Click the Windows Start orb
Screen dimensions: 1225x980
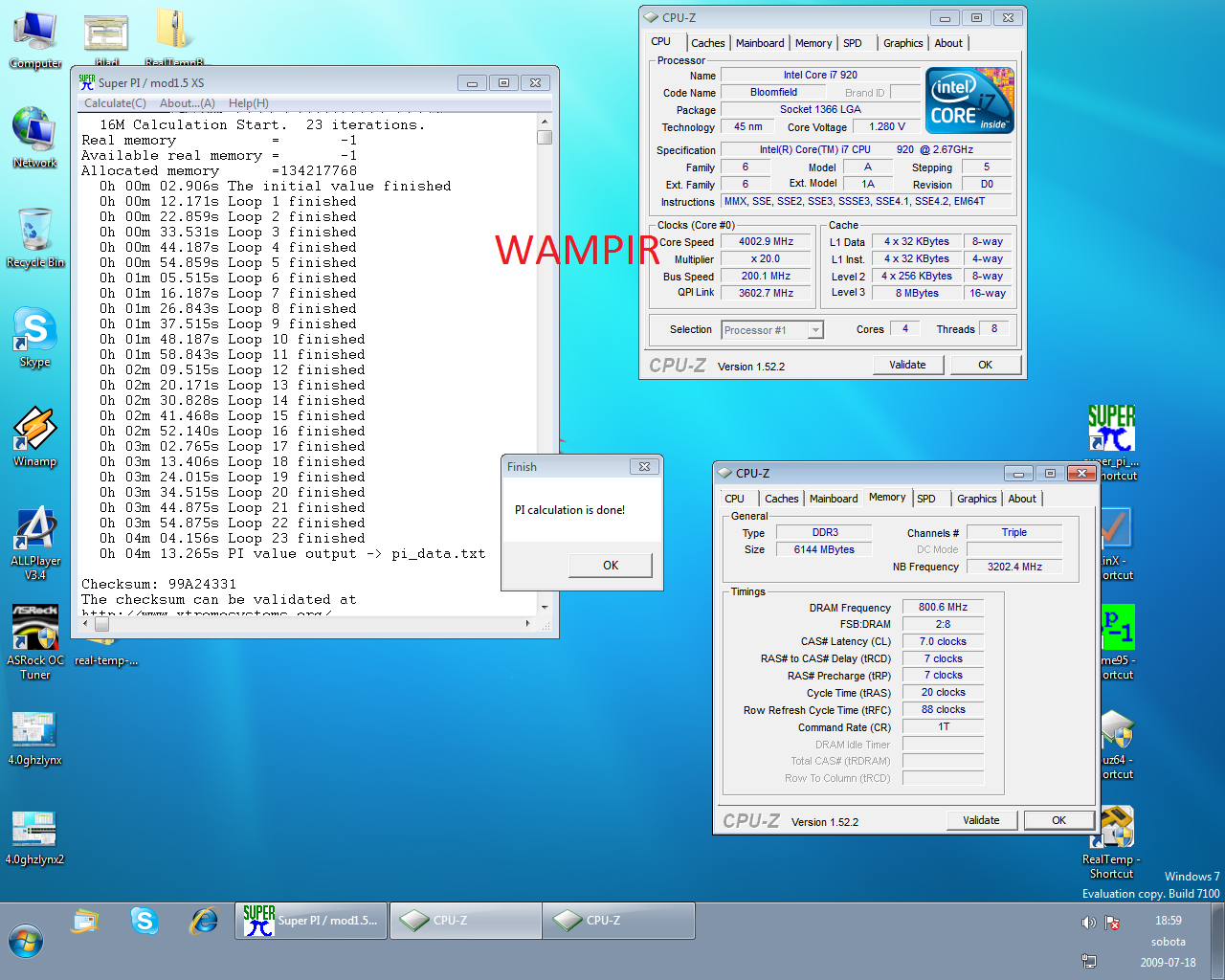(26, 941)
